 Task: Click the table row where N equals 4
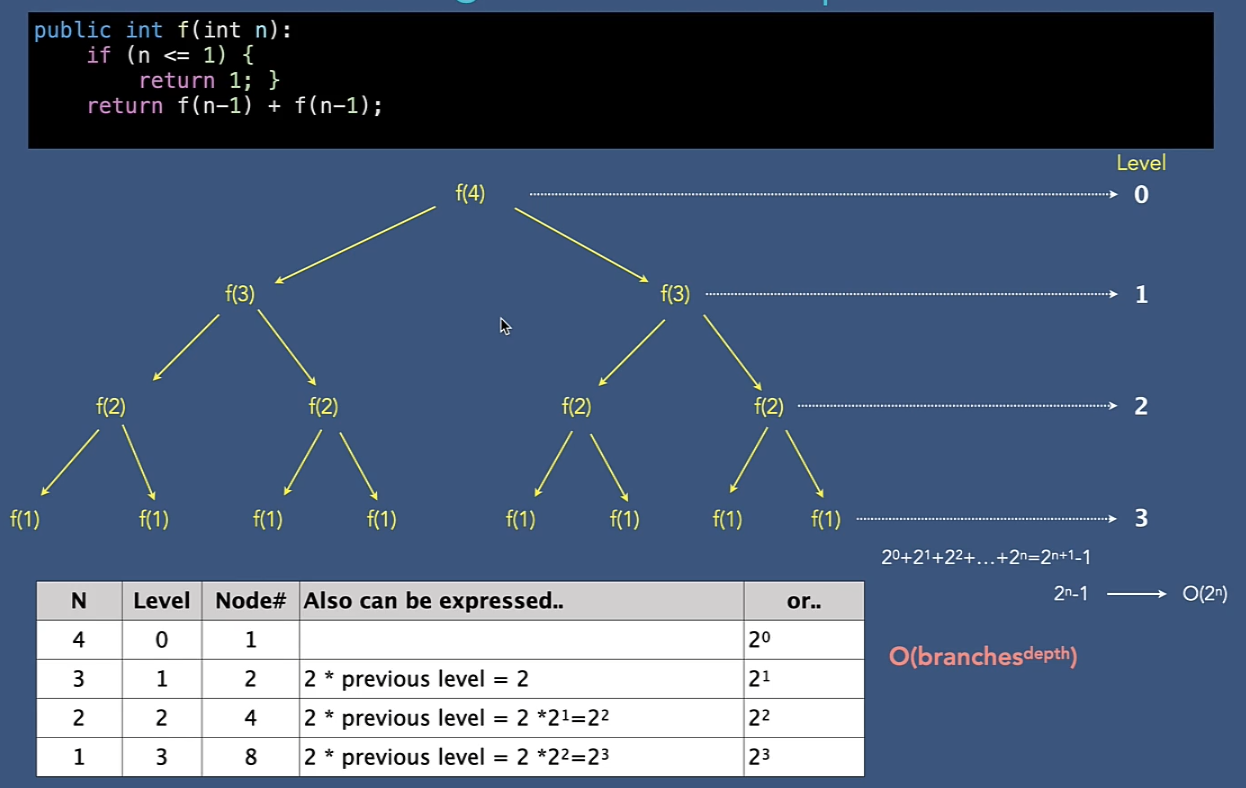(79, 639)
